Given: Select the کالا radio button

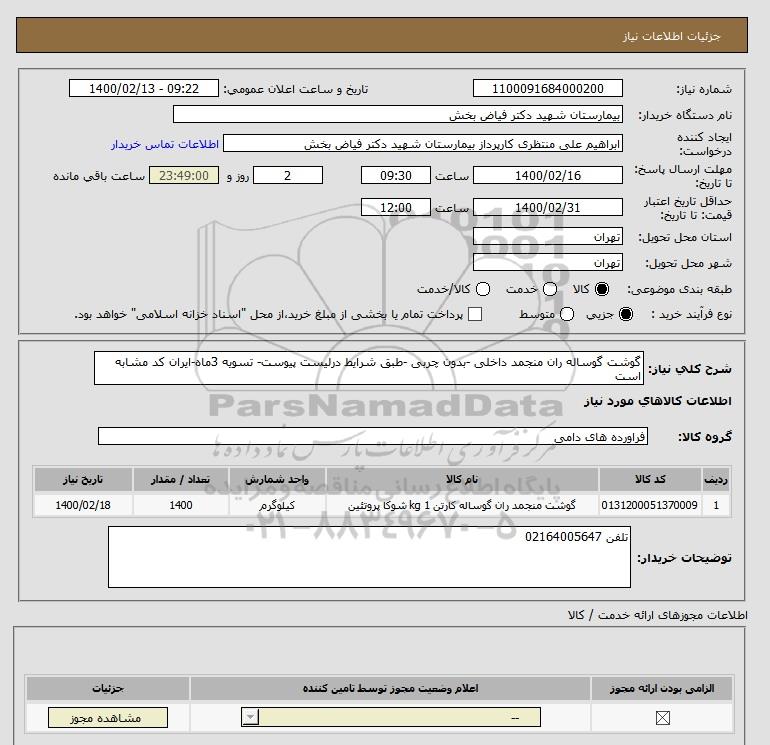Looking at the screenshot, I should 602,289.
